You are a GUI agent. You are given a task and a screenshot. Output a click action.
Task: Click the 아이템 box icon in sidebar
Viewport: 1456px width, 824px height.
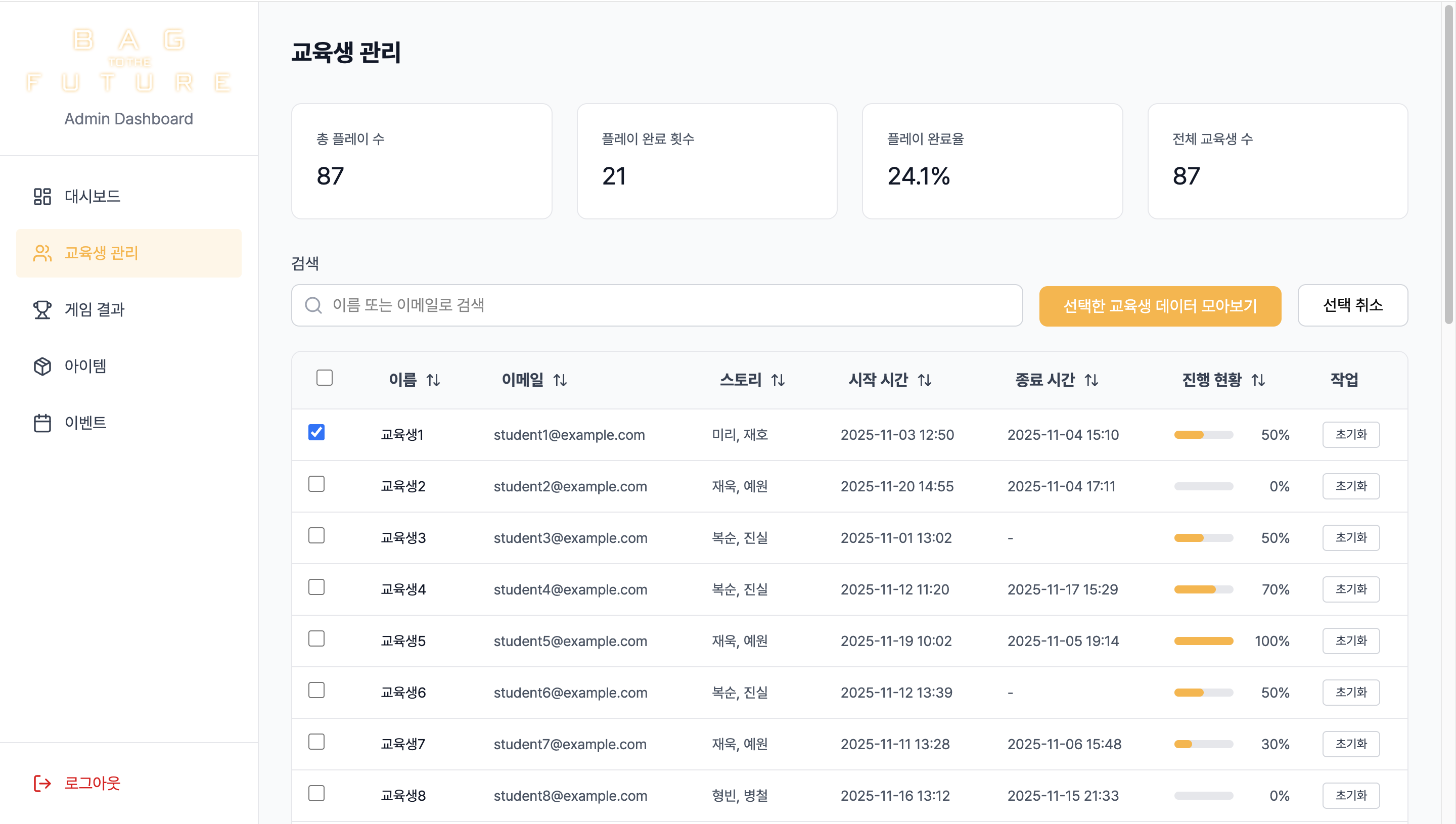[42, 366]
